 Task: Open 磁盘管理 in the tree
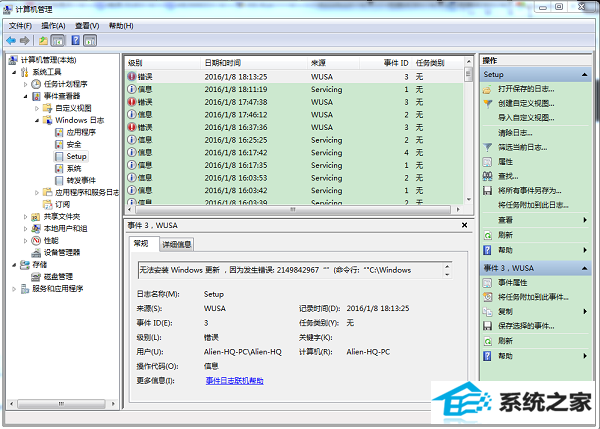click(x=52, y=276)
